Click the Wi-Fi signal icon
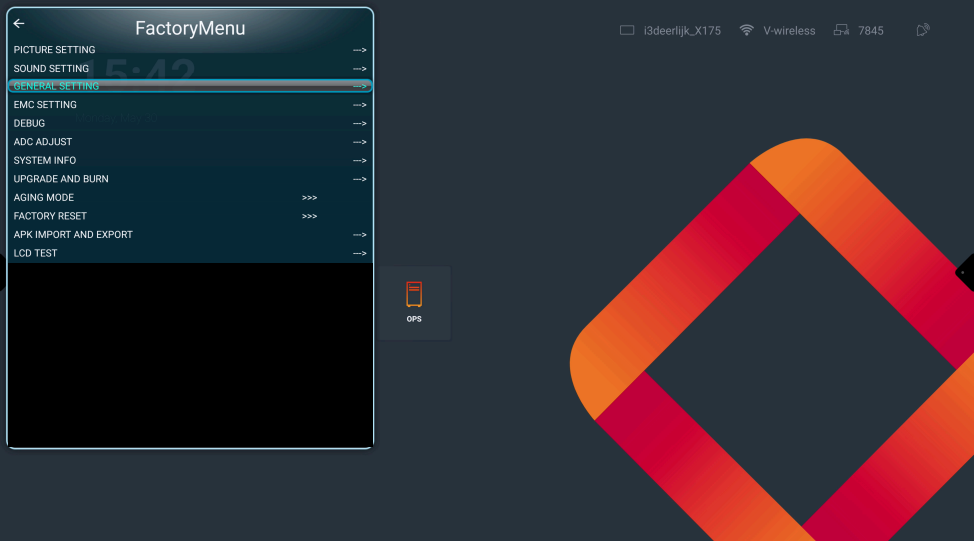The width and height of the screenshot is (974, 541). tap(746, 31)
